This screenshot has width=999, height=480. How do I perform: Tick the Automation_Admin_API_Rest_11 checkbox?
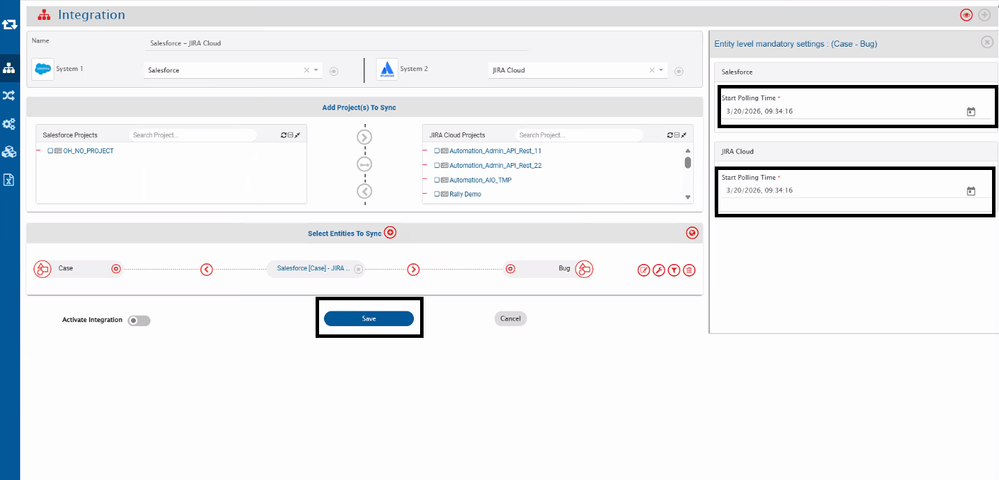click(x=437, y=151)
